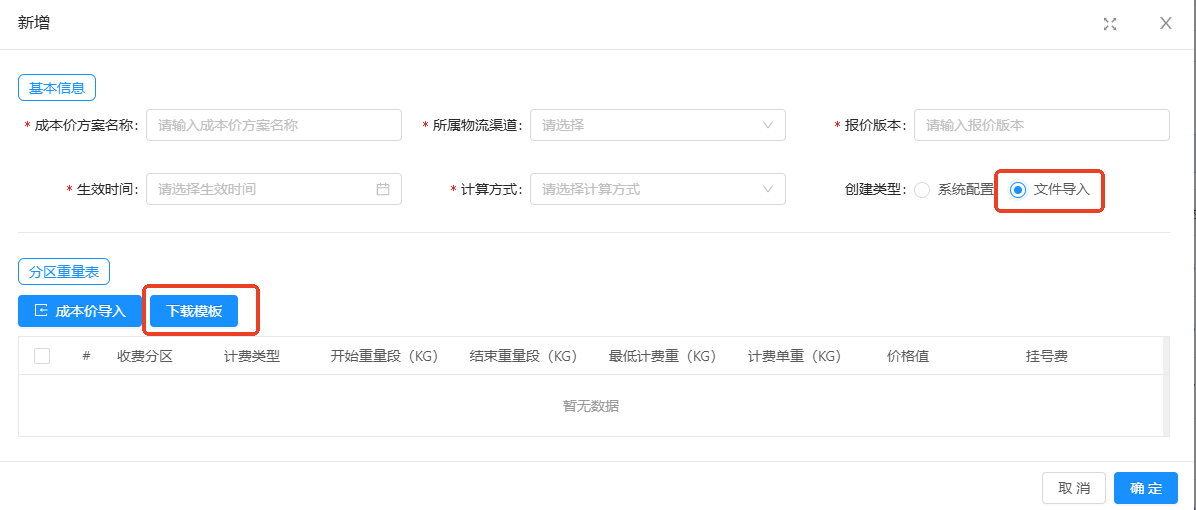Click the 收费分区 column header

tap(145, 356)
